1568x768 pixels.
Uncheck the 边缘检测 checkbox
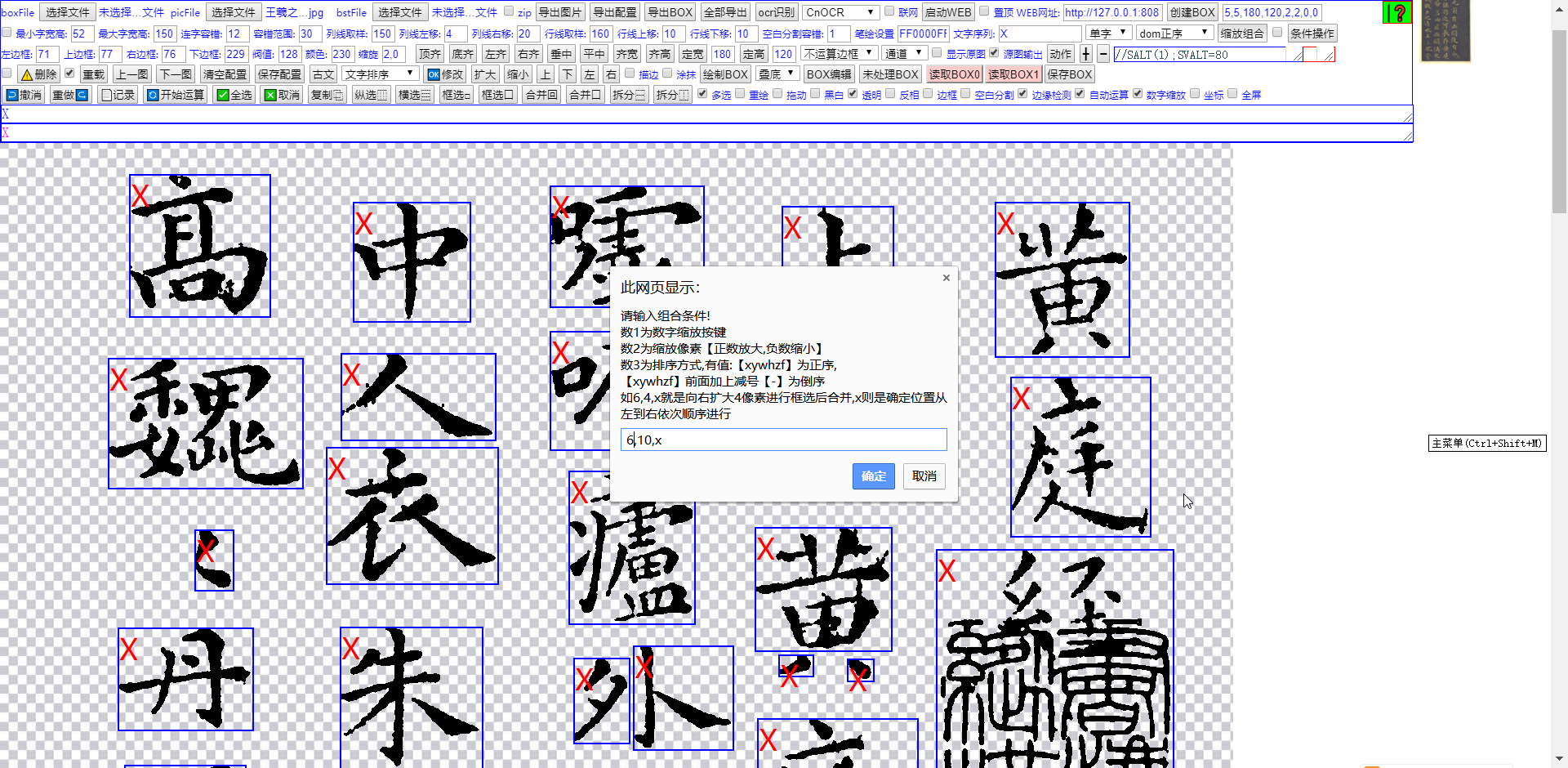coord(1022,94)
